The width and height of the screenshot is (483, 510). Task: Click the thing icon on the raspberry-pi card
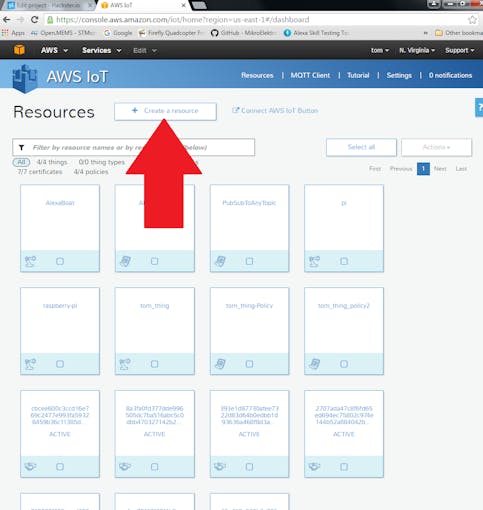click(30, 364)
